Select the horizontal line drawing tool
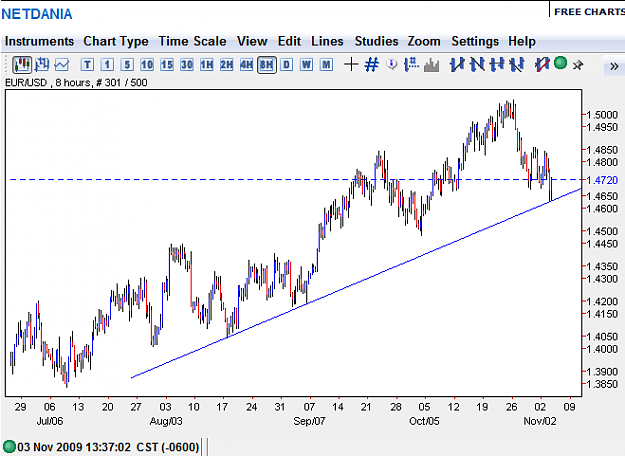The width and height of the screenshot is (625, 456). (x=497, y=65)
